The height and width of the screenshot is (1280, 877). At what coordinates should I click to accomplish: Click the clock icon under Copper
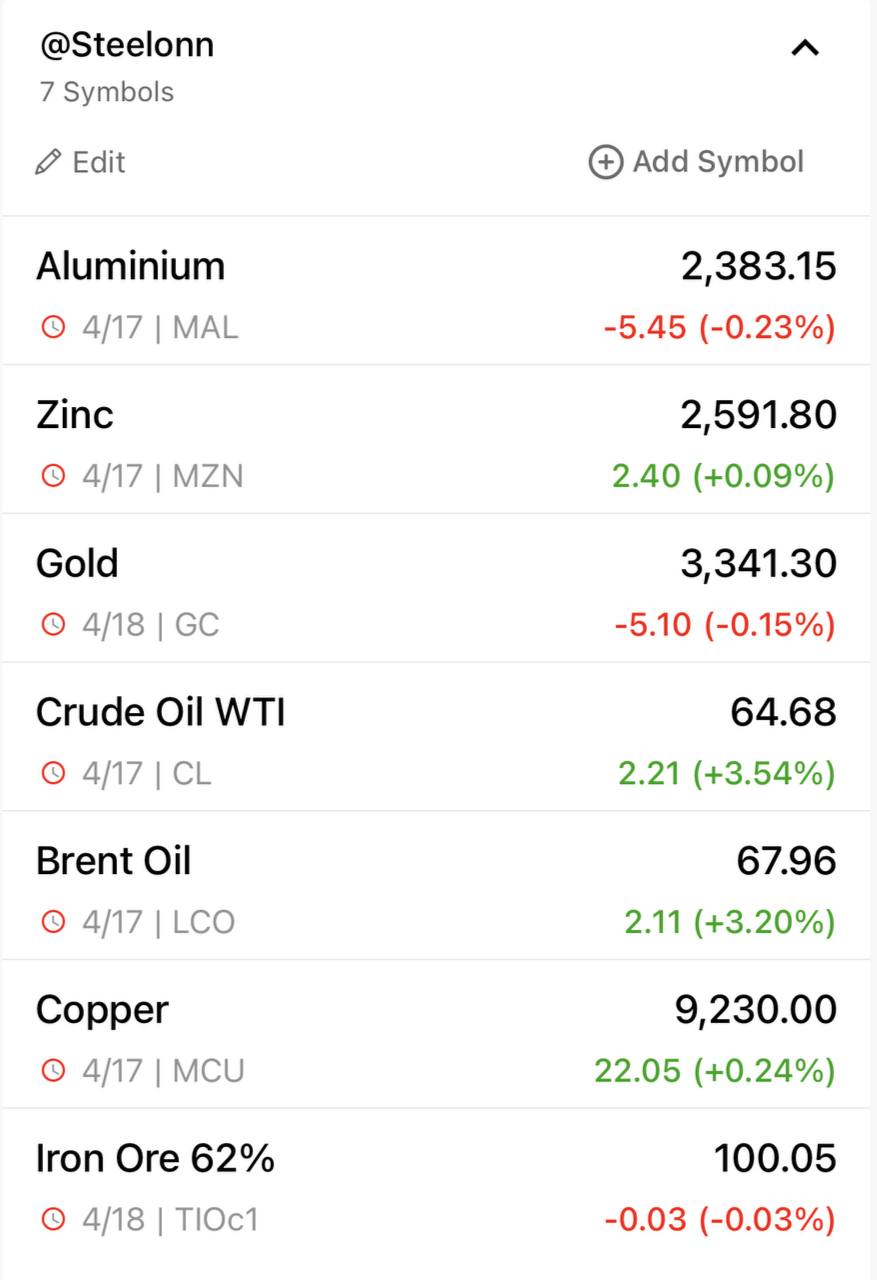click(53, 1071)
